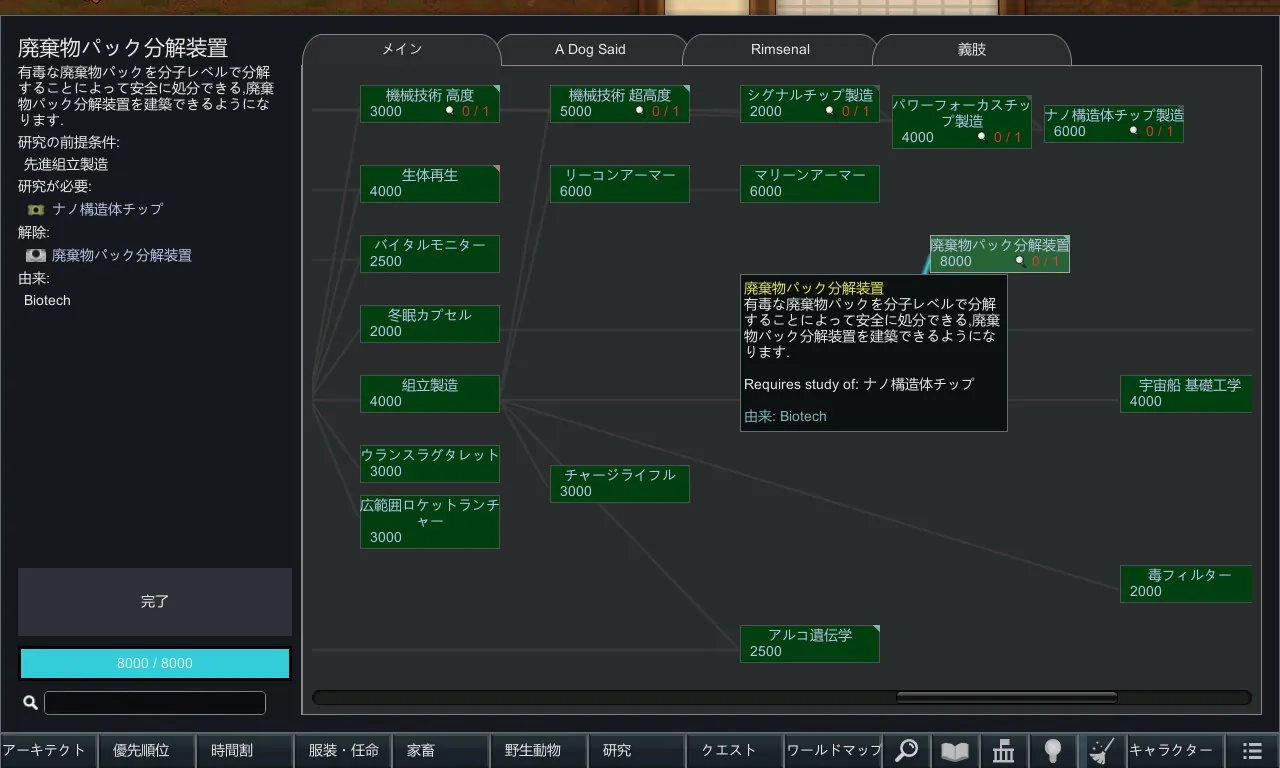1280x768 pixels.
Task: Click the ナノ構造体チップ item icon in sidebar
Action: click(36, 209)
